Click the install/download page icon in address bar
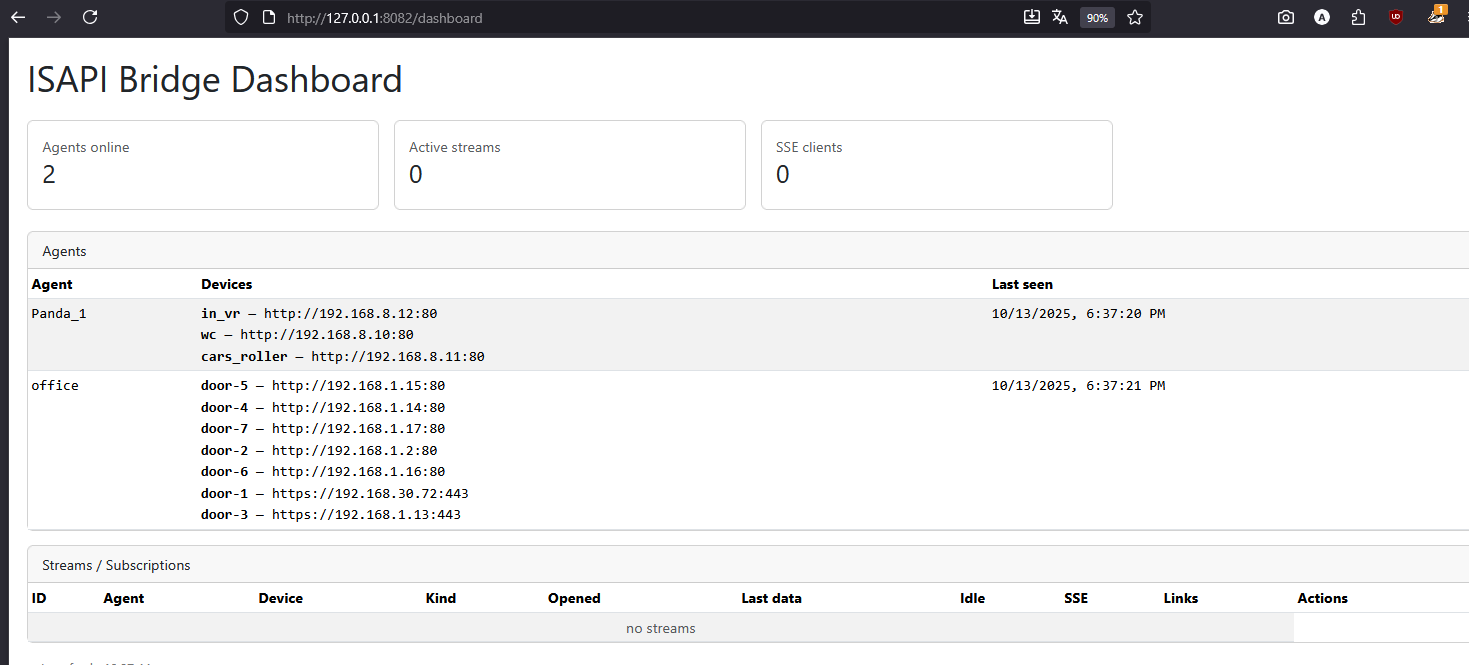This screenshot has height=665, width=1469. (x=1032, y=17)
